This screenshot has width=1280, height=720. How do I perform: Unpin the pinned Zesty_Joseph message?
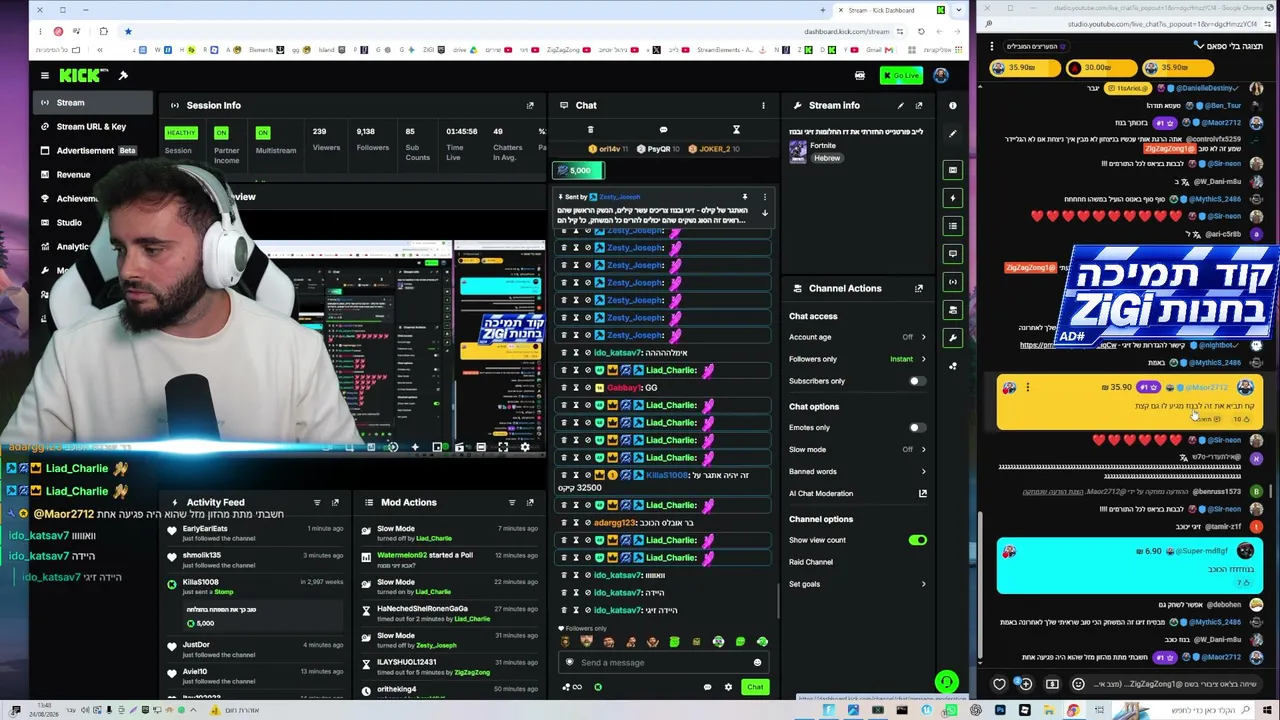[744, 197]
